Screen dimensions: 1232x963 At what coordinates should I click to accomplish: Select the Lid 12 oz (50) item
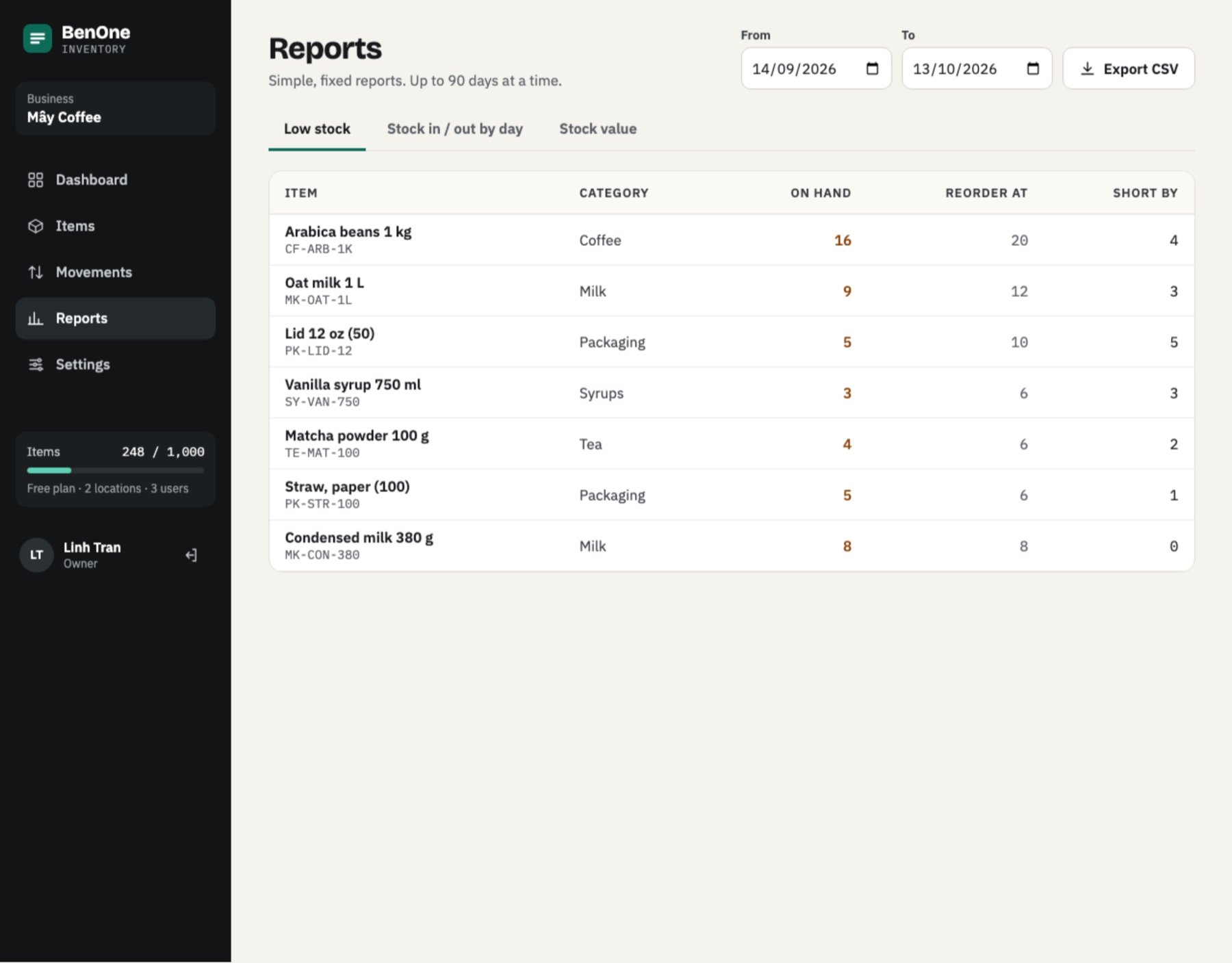(x=330, y=333)
